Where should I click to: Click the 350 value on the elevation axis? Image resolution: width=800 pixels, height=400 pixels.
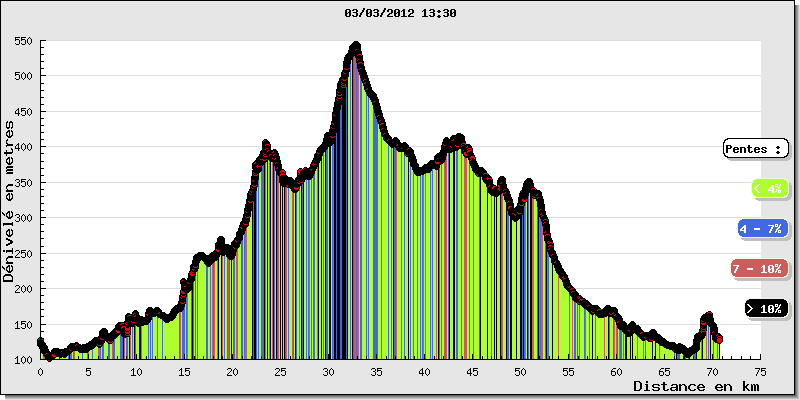point(24,183)
